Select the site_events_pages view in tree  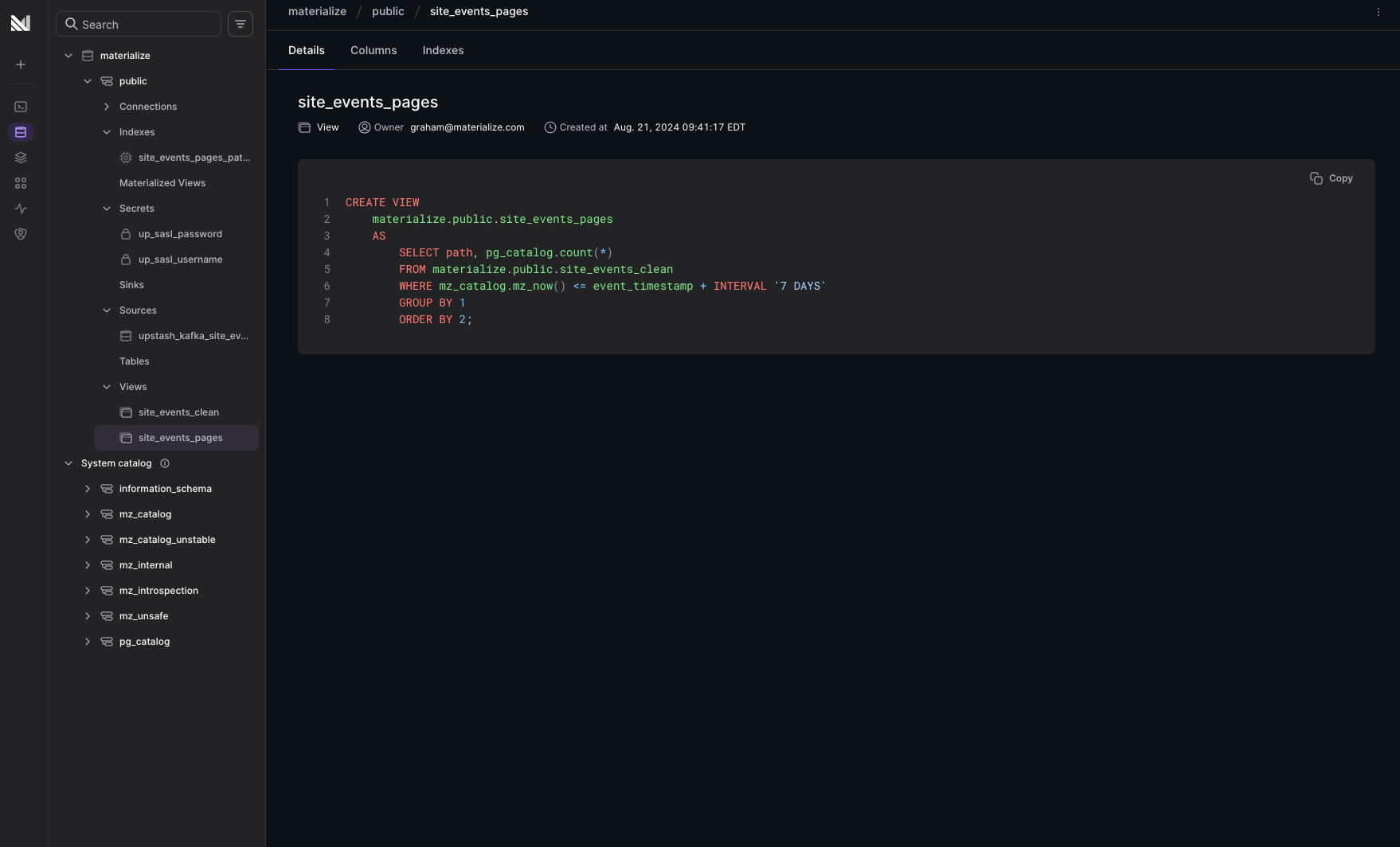coord(176,438)
